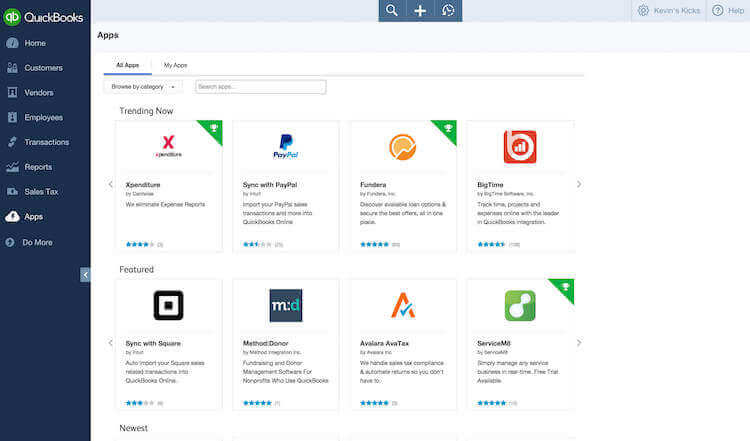Go to Sales Tax in sidebar
The image size is (750, 441).
tap(41, 192)
